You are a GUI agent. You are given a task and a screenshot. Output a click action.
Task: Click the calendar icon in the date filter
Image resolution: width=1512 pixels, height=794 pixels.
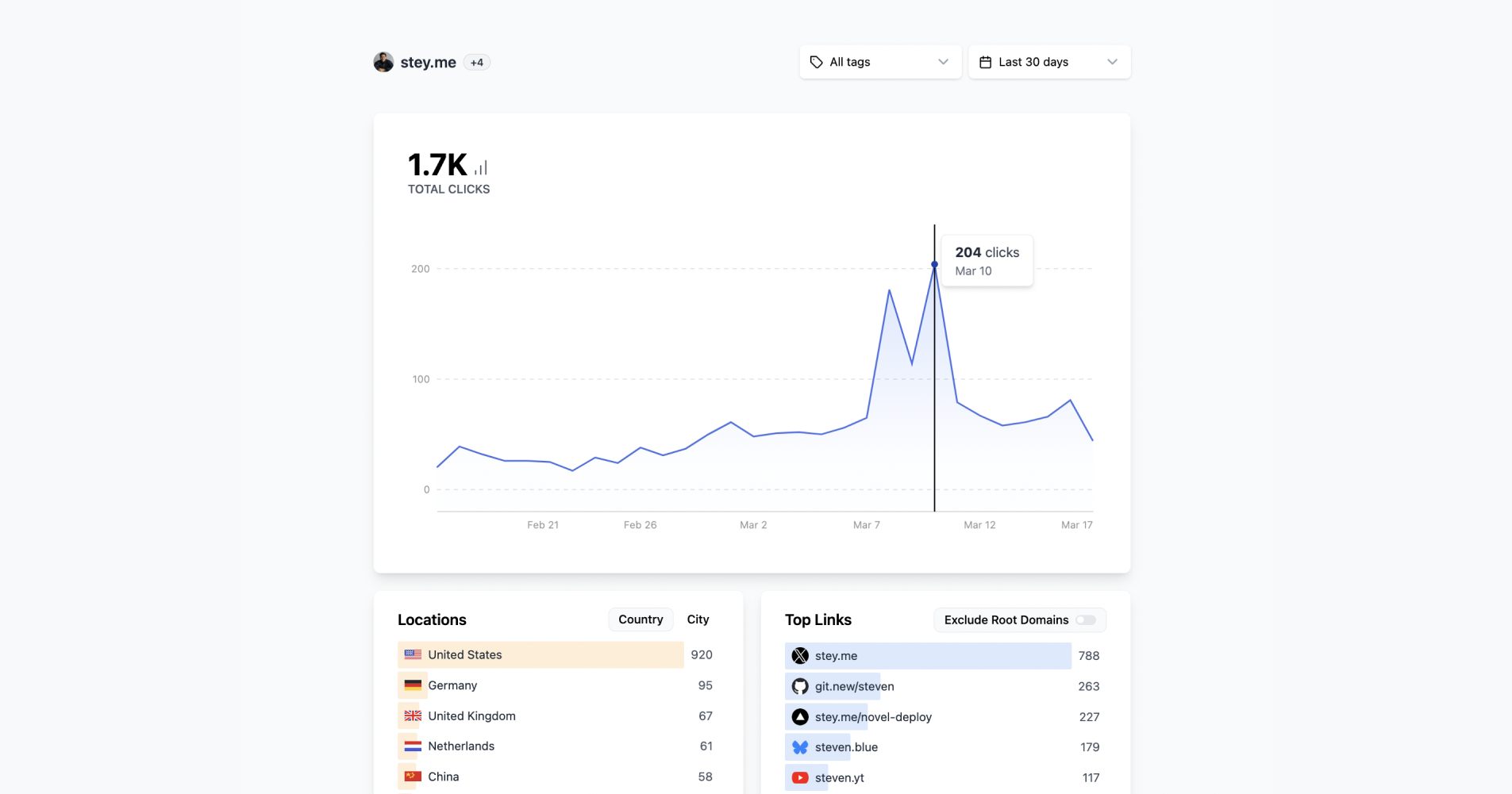[x=986, y=61]
